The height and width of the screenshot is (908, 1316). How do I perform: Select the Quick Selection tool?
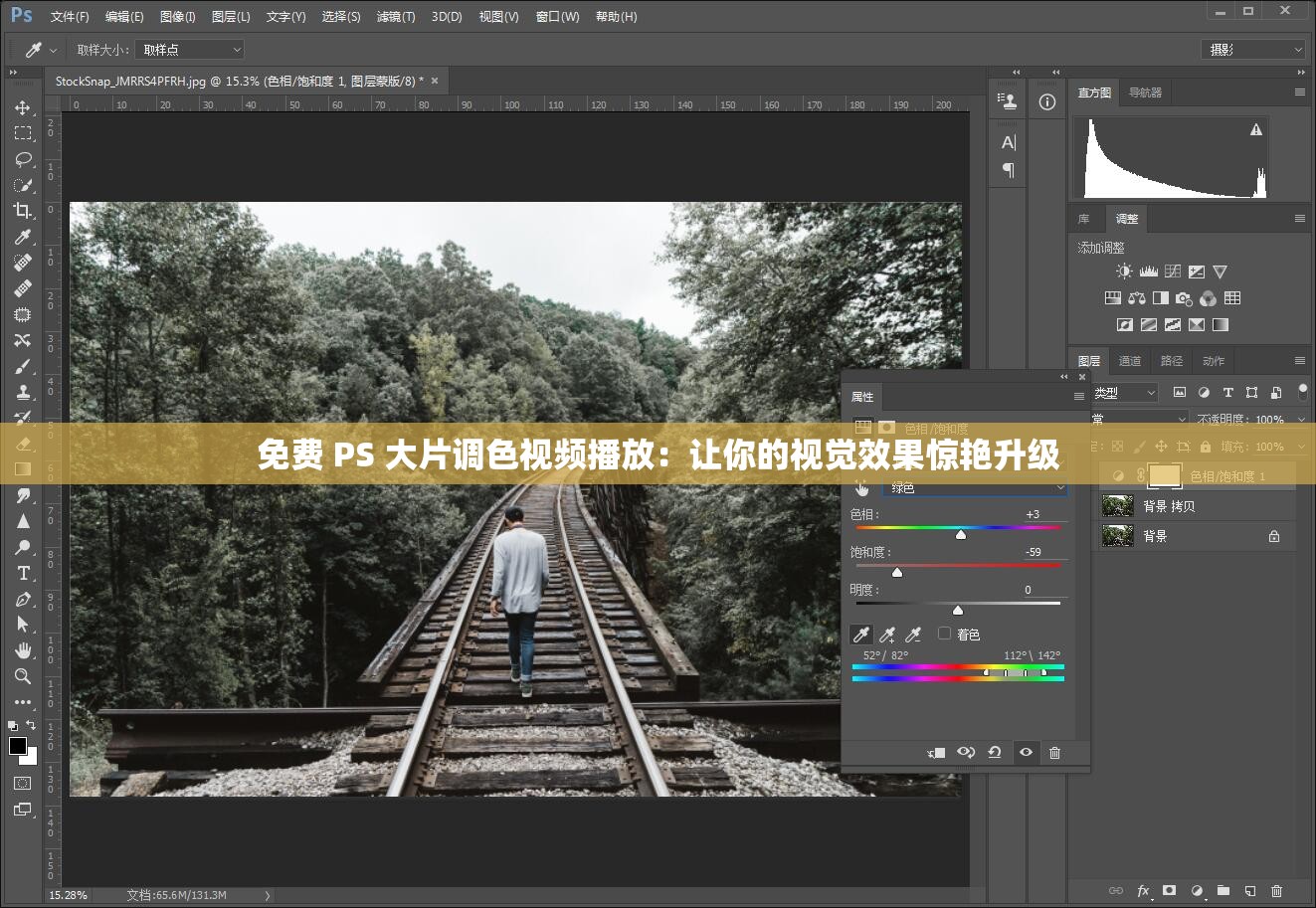[x=22, y=185]
